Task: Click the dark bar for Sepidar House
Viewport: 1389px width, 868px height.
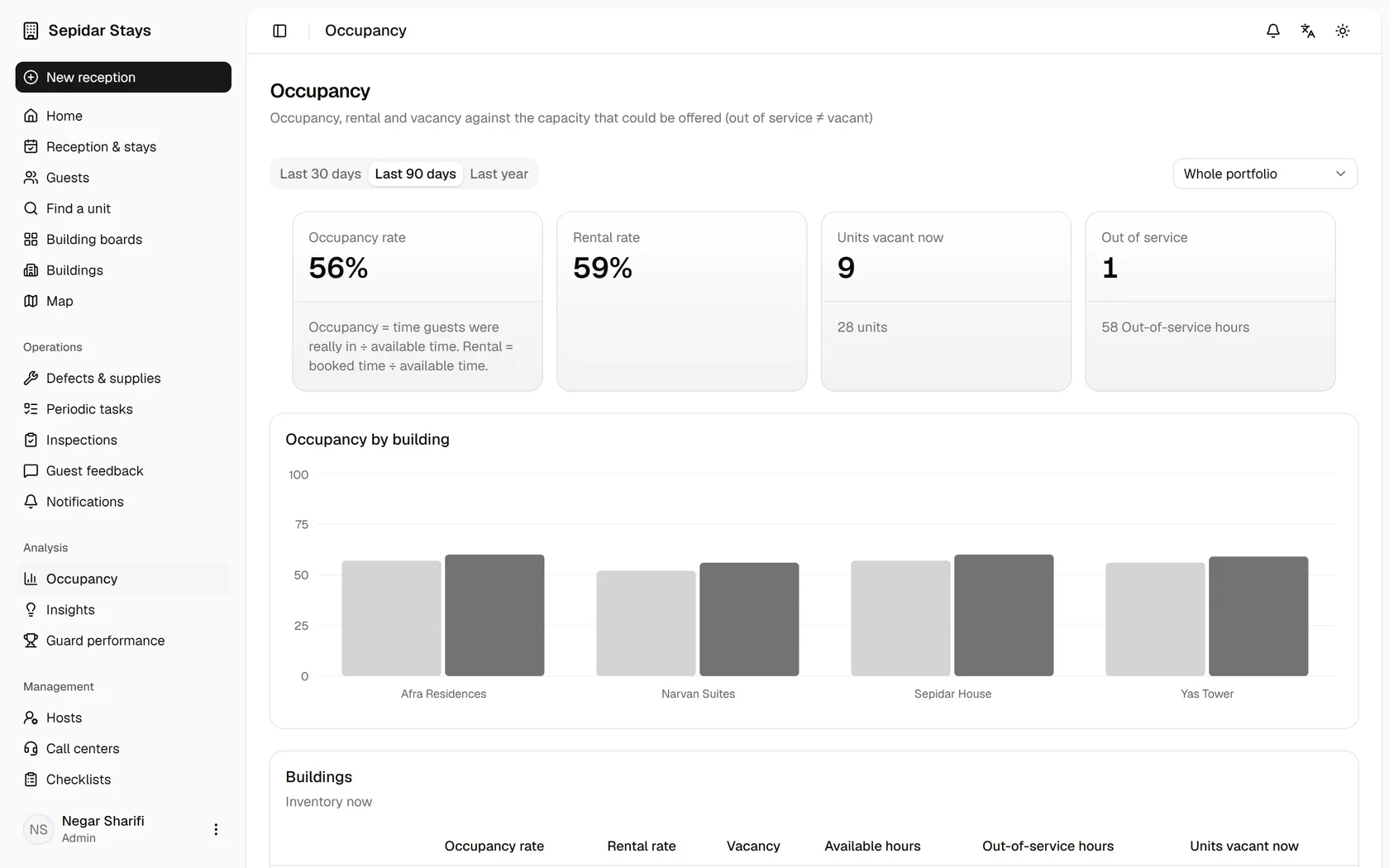Action: (1004, 615)
